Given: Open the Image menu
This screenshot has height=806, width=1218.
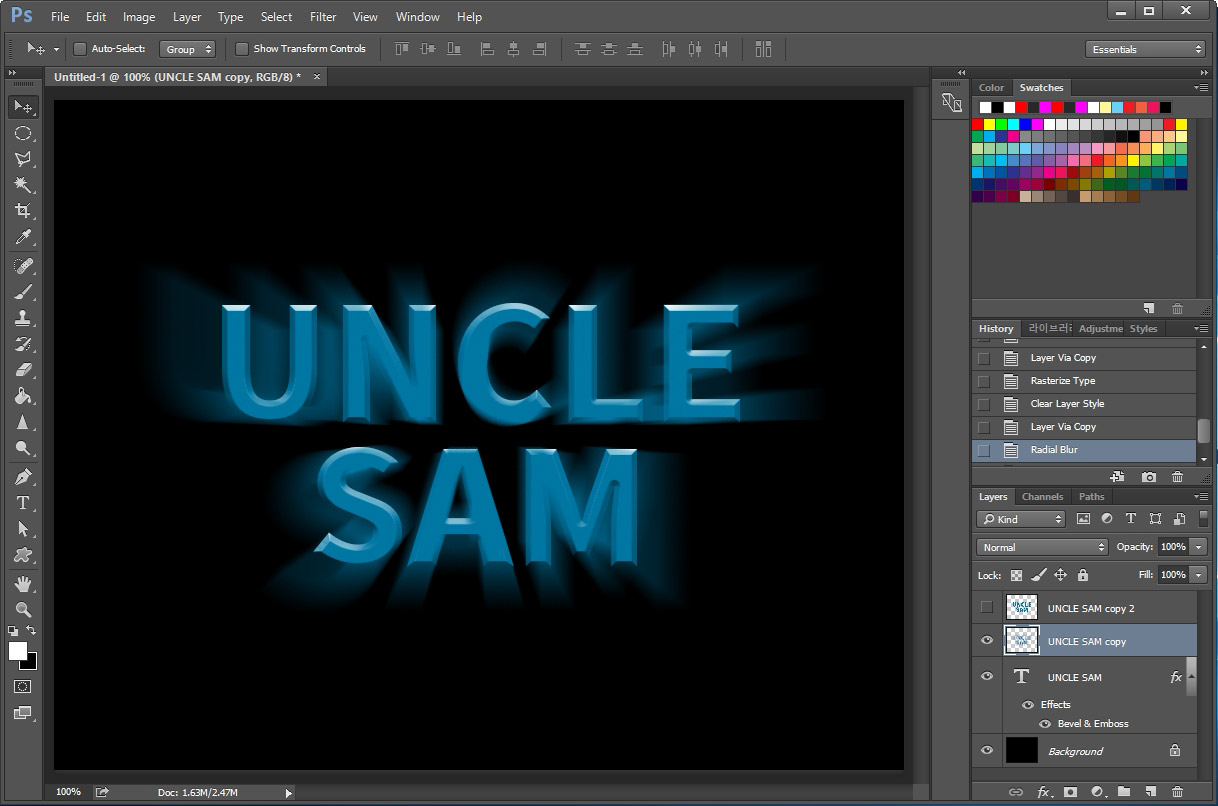Looking at the screenshot, I should pos(139,17).
